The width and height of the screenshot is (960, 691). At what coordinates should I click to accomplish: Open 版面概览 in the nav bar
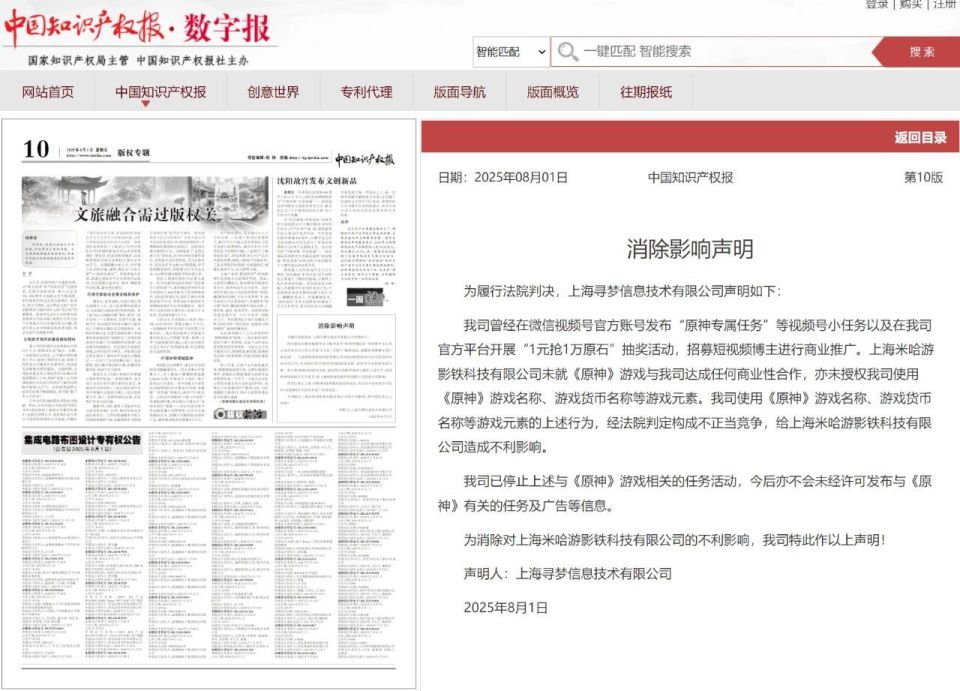click(552, 92)
